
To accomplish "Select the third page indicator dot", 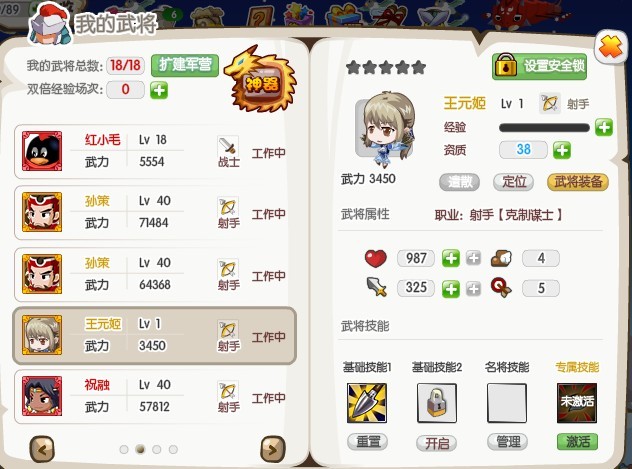I will pyautogui.click(x=157, y=449).
